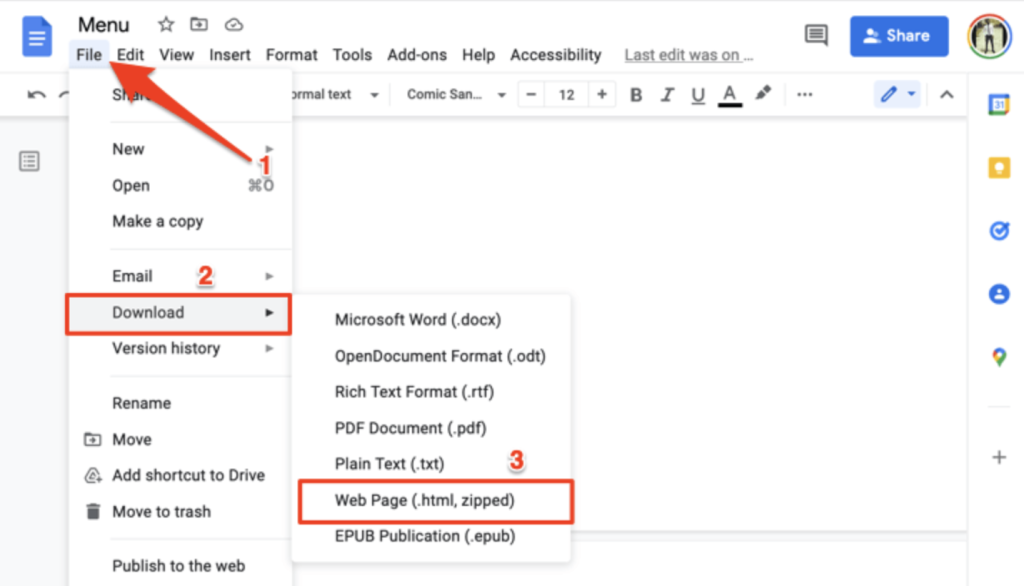
Task: Click the plus to get add-ons
Action: coord(999,457)
